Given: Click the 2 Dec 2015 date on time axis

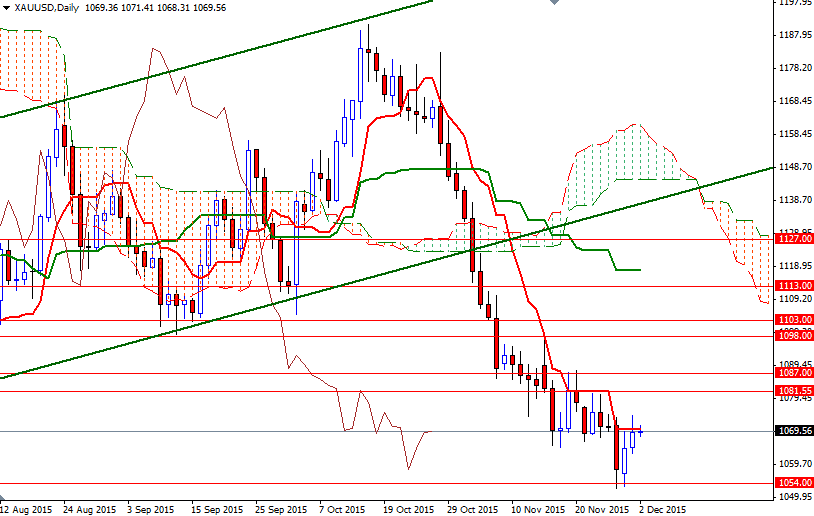Looking at the screenshot, I should point(662,509).
